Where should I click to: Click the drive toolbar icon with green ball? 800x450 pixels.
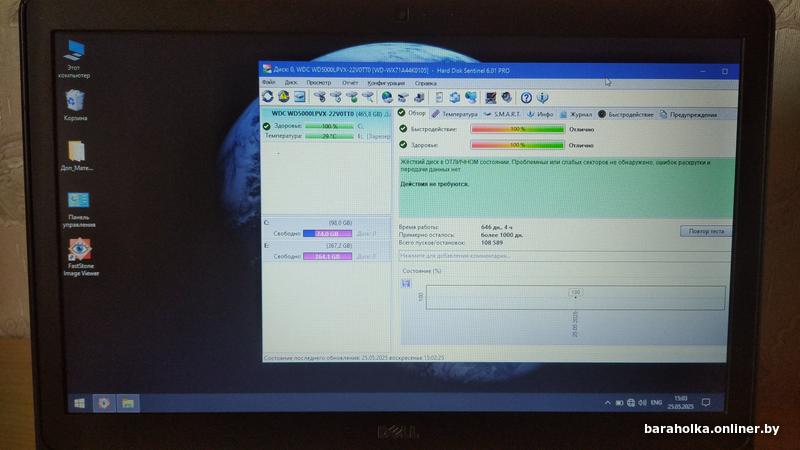click(353, 96)
